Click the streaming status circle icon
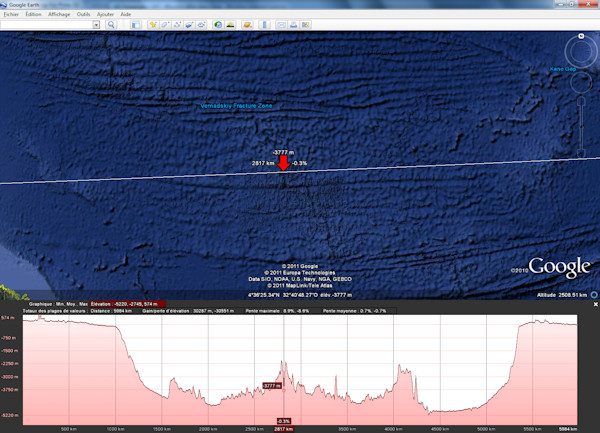 pyautogui.click(x=594, y=295)
